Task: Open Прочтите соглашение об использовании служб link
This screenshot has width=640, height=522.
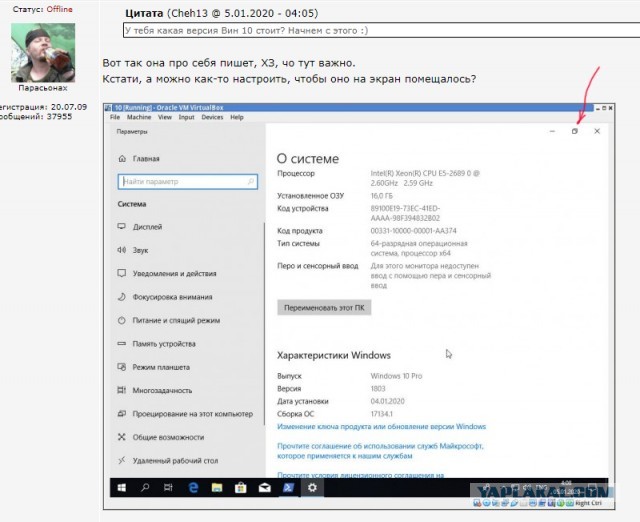Action: click(380, 451)
